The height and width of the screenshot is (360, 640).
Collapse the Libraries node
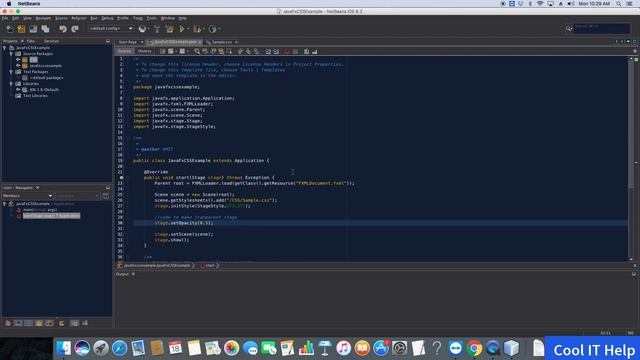pyautogui.click(x=11, y=83)
